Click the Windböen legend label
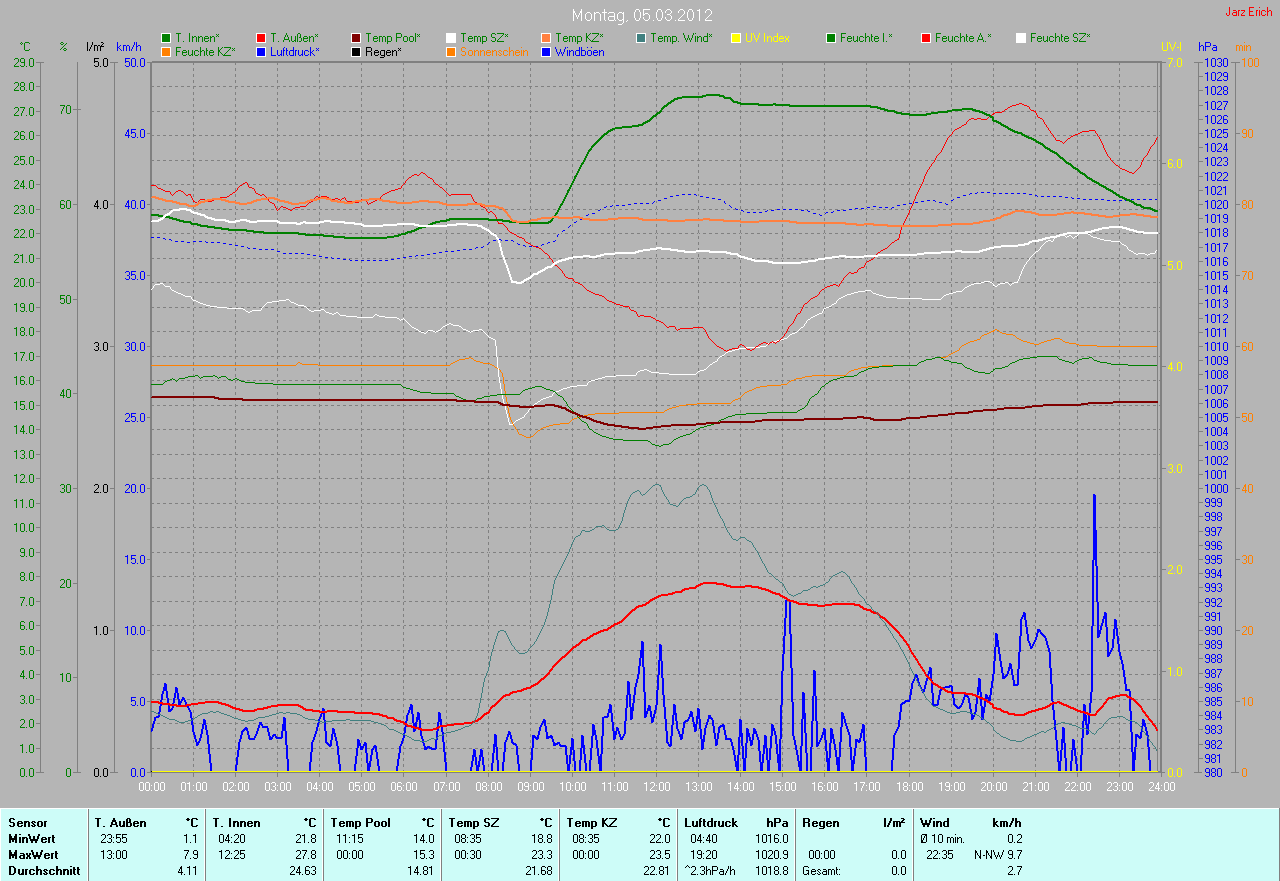Screen dimensions: 1280x881 [x=579, y=51]
